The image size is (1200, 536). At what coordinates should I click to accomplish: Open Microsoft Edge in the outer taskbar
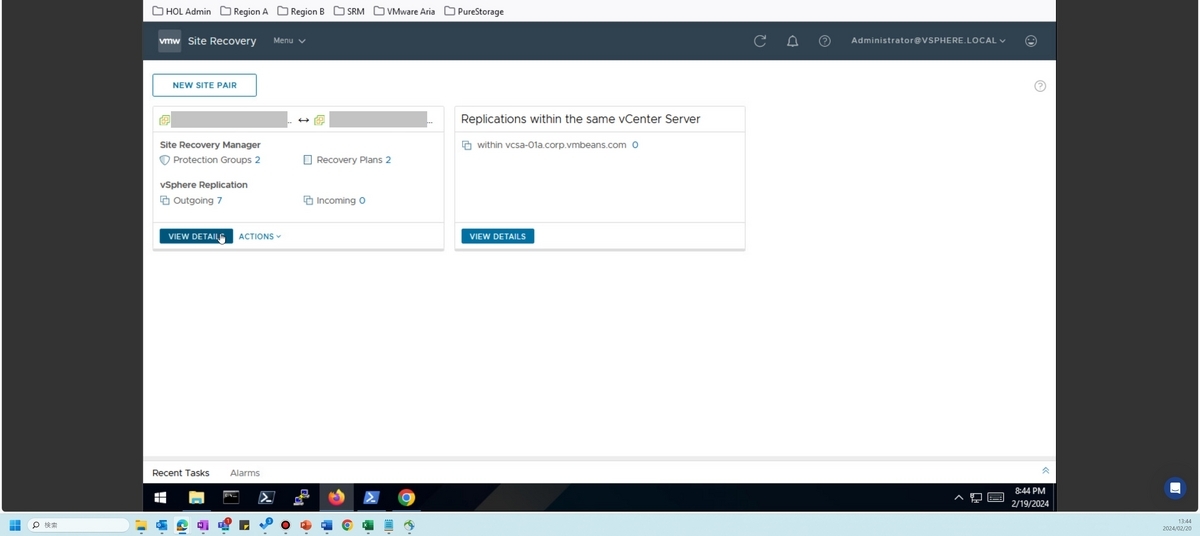(x=182, y=525)
